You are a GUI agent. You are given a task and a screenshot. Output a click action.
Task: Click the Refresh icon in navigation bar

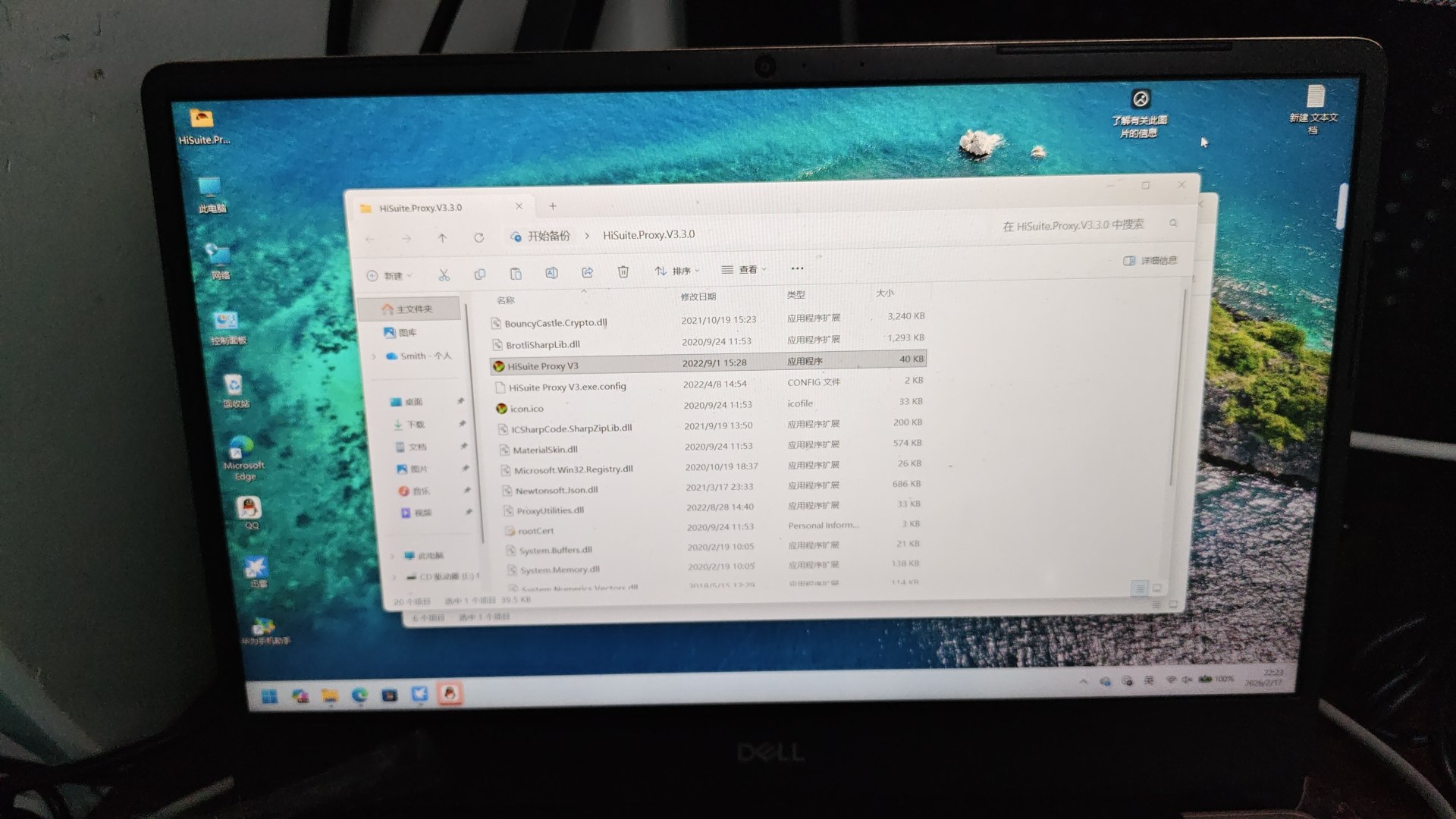pyautogui.click(x=479, y=237)
